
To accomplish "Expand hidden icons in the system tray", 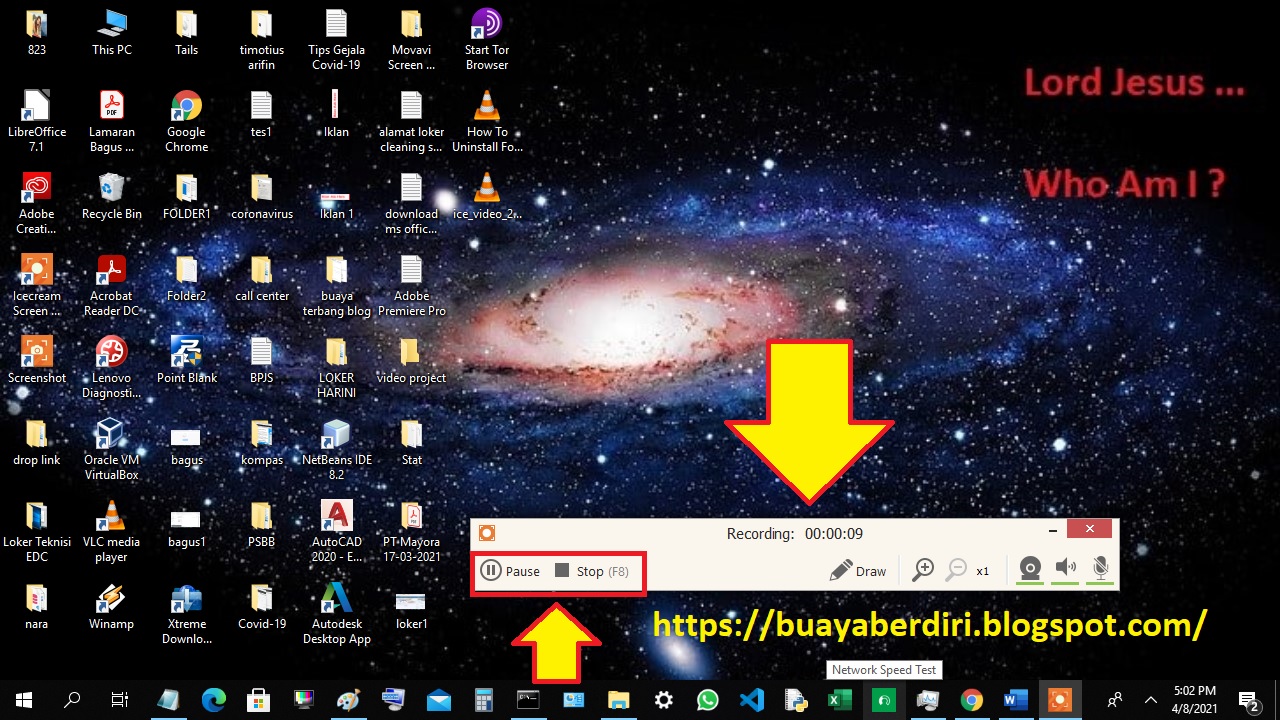I will pos(1150,700).
